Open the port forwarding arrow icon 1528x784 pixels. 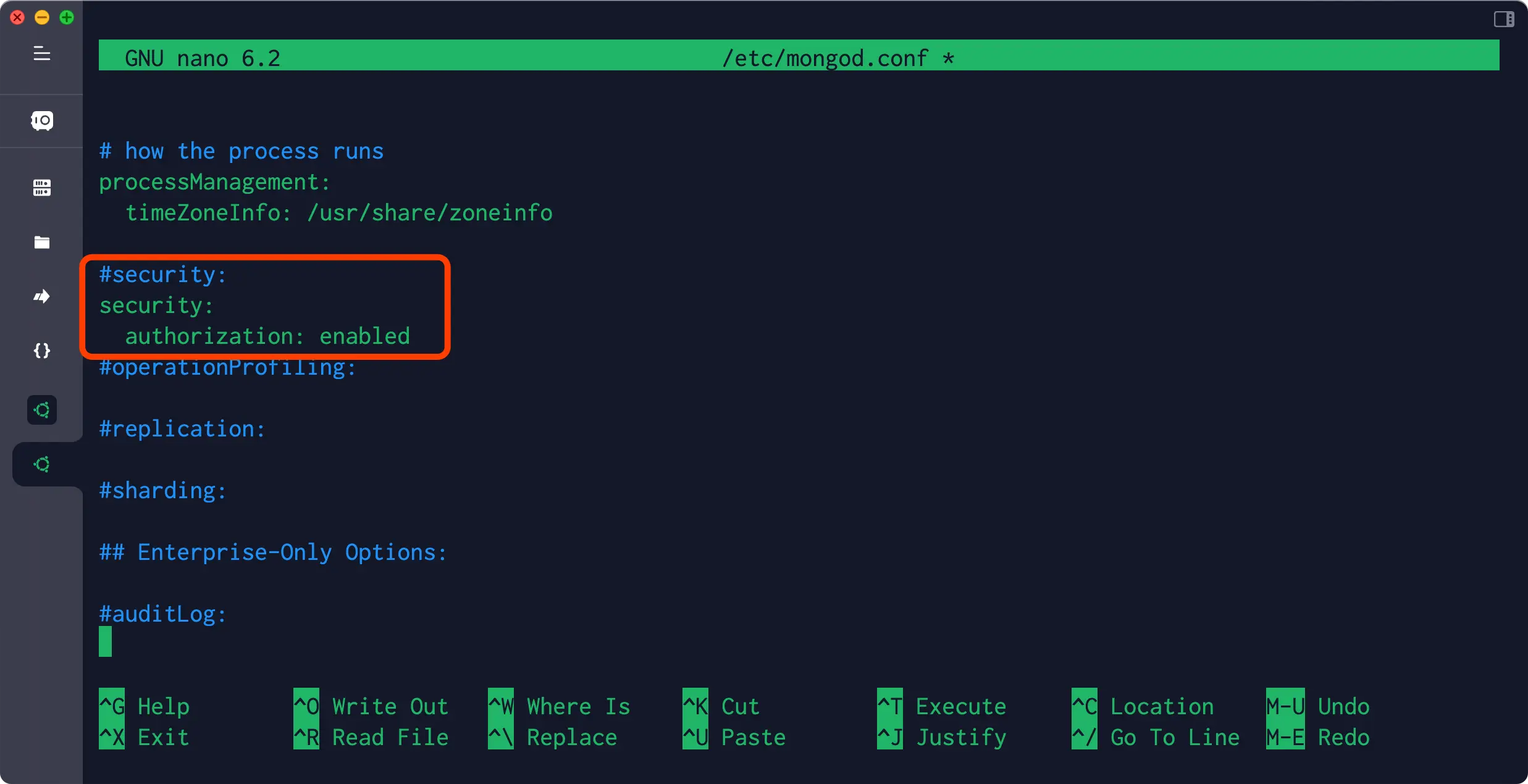tap(41, 296)
